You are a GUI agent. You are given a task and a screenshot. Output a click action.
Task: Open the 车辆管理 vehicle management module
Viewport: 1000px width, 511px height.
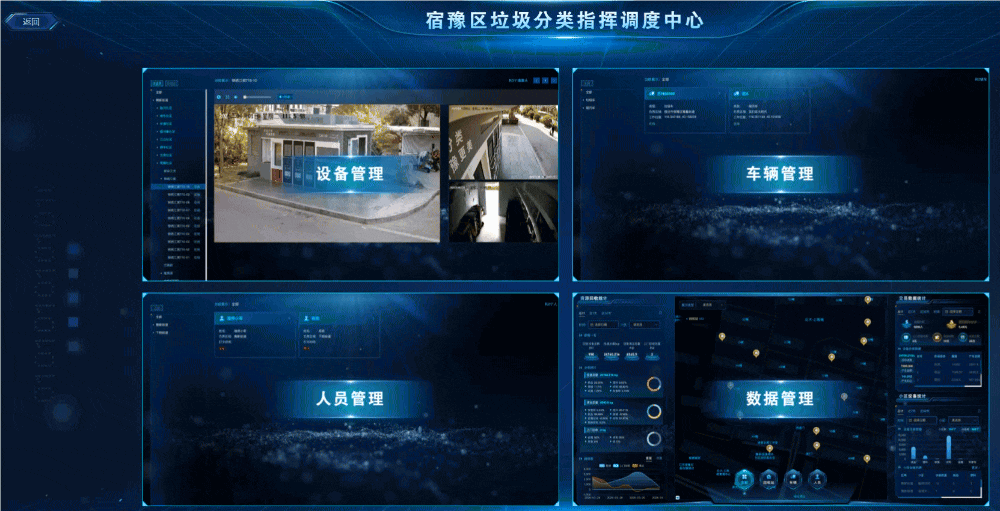click(780, 174)
